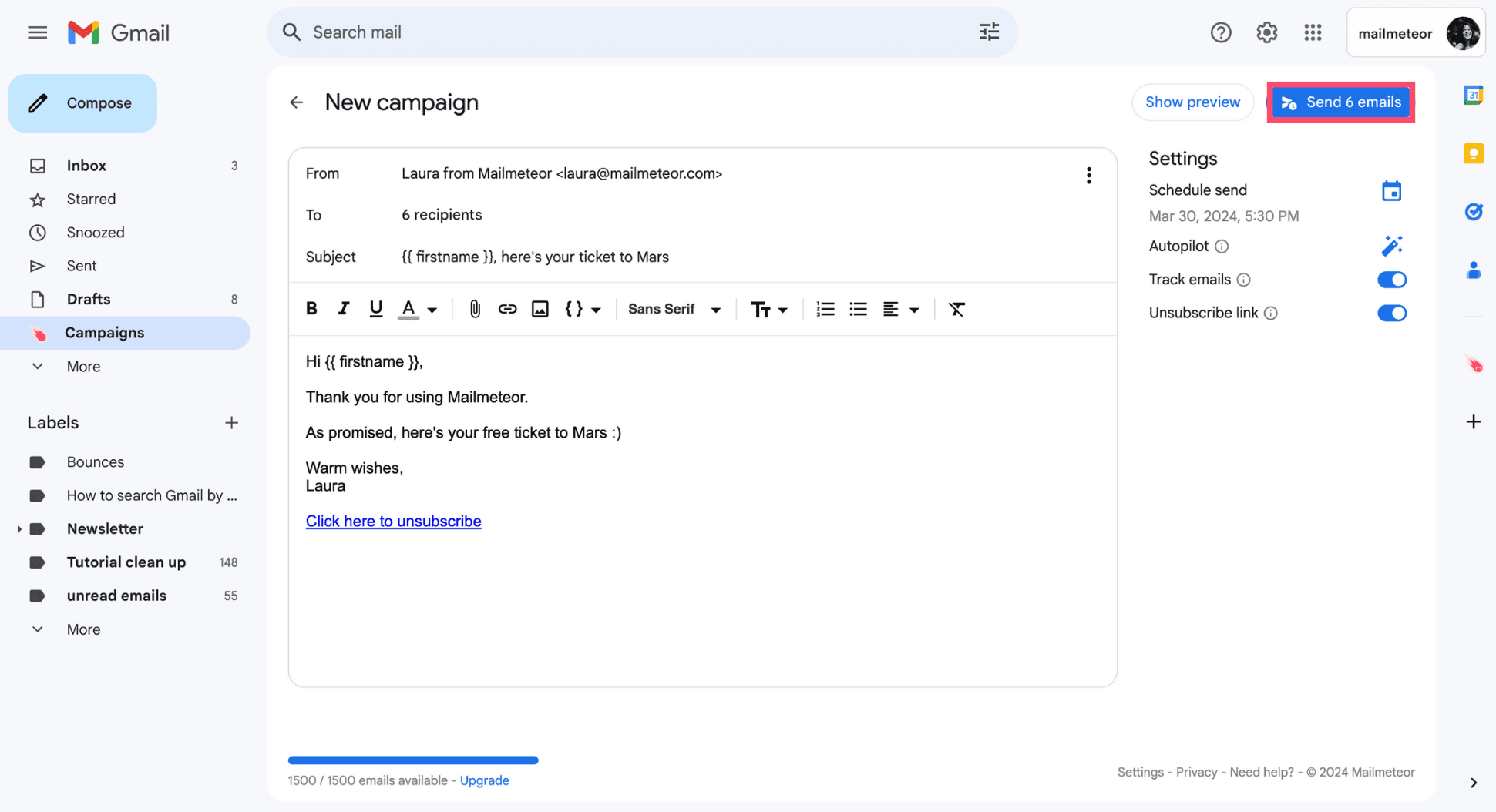Open the Tutorial clean up label
The width and height of the screenshot is (1496, 812).
125,562
